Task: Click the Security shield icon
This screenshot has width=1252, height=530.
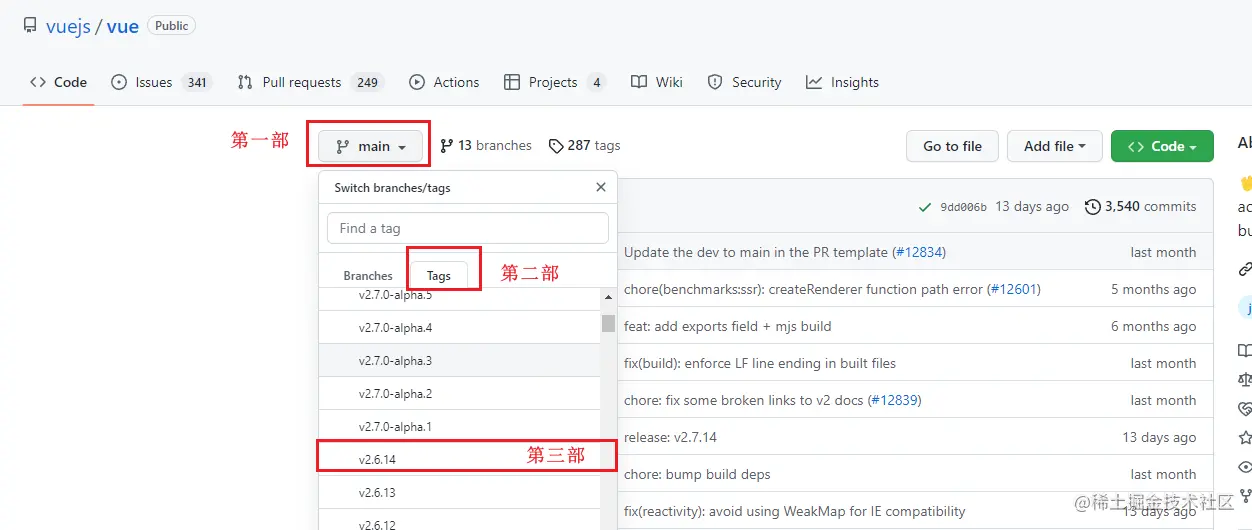Action: click(x=715, y=82)
